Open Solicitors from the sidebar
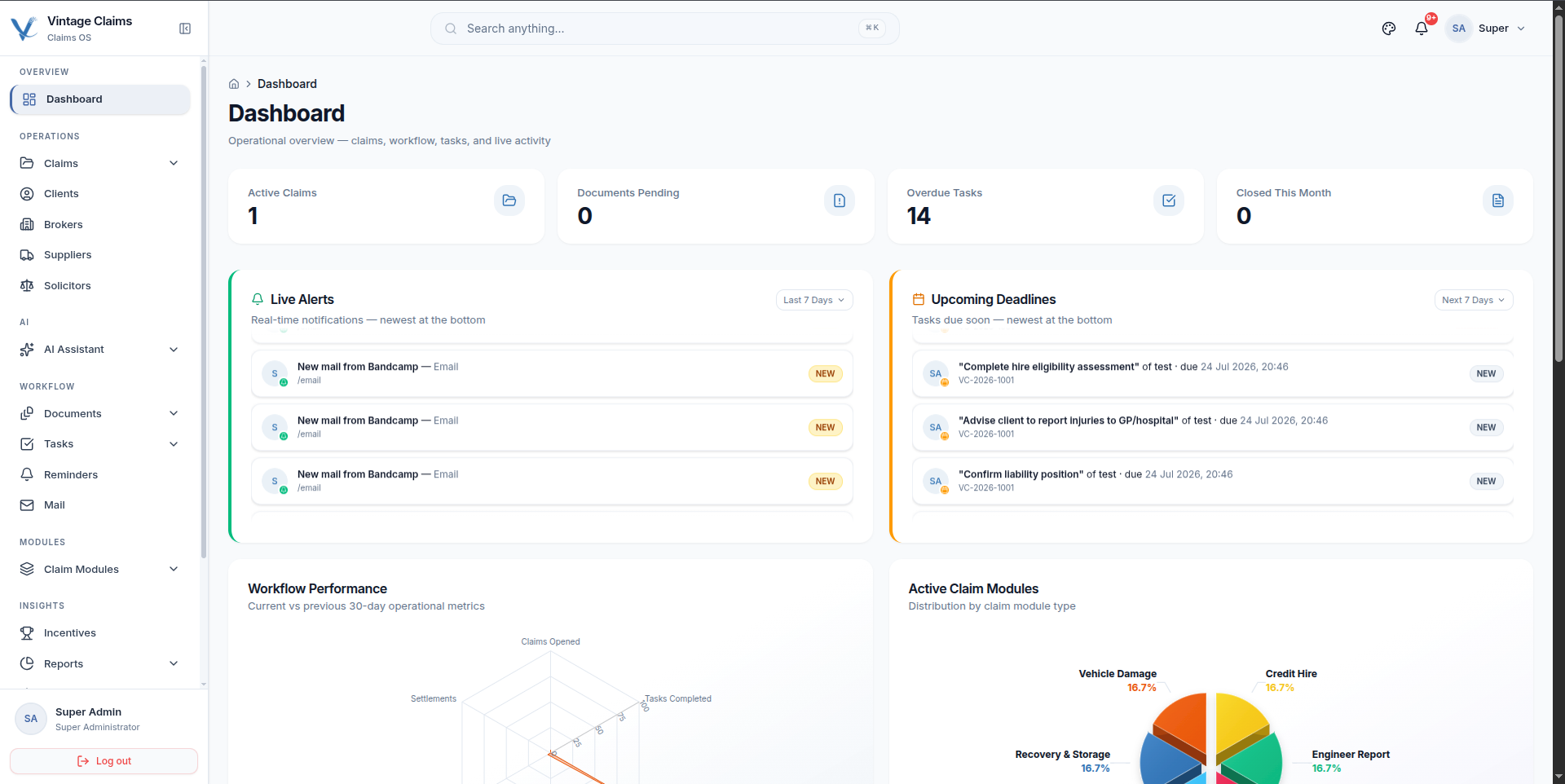The height and width of the screenshot is (784, 1565). point(100,285)
